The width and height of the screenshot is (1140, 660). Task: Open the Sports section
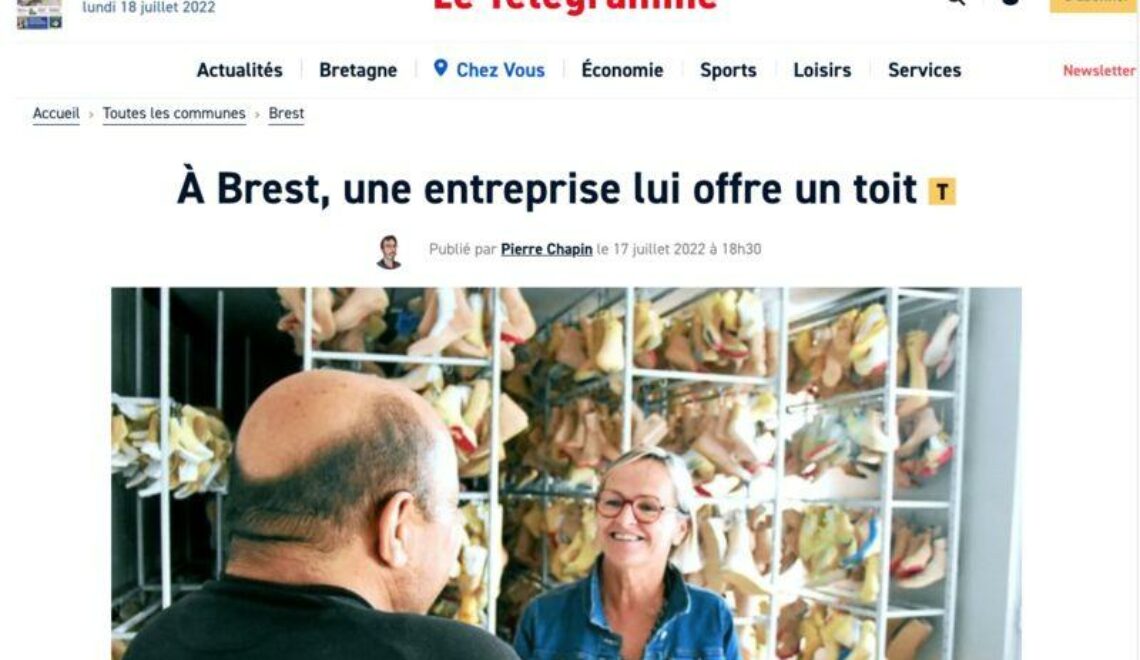tap(728, 71)
